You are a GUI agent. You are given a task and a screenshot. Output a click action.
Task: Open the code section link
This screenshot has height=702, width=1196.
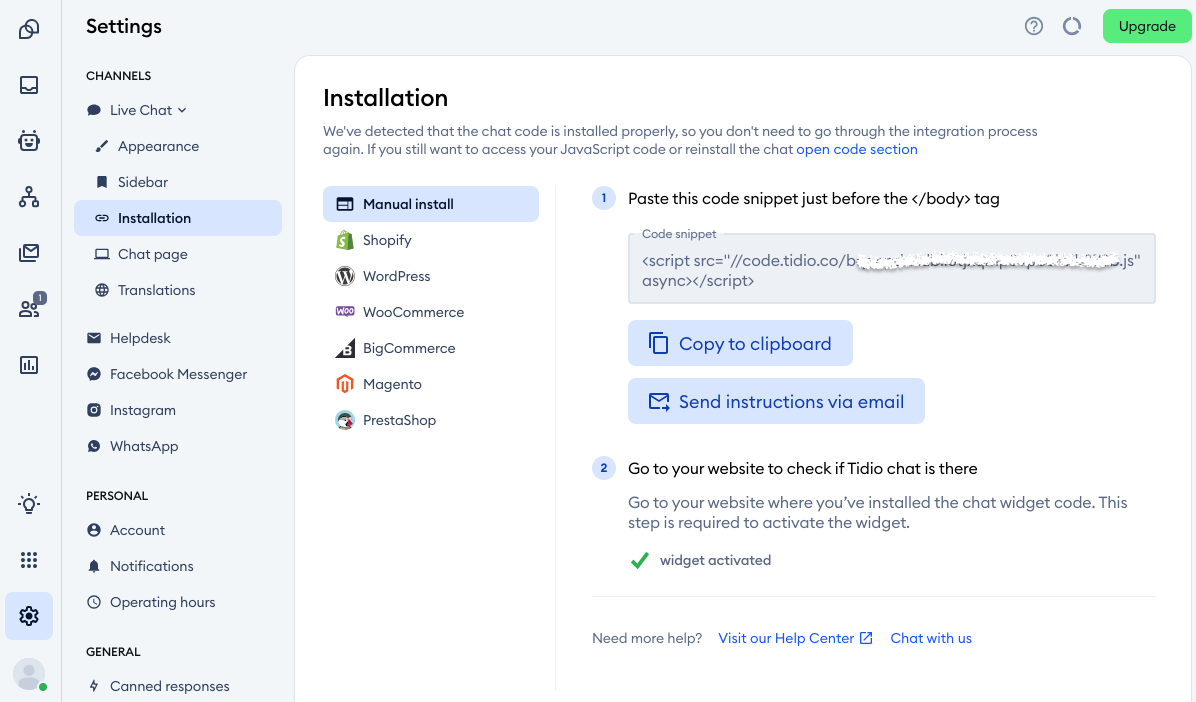point(856,149)
